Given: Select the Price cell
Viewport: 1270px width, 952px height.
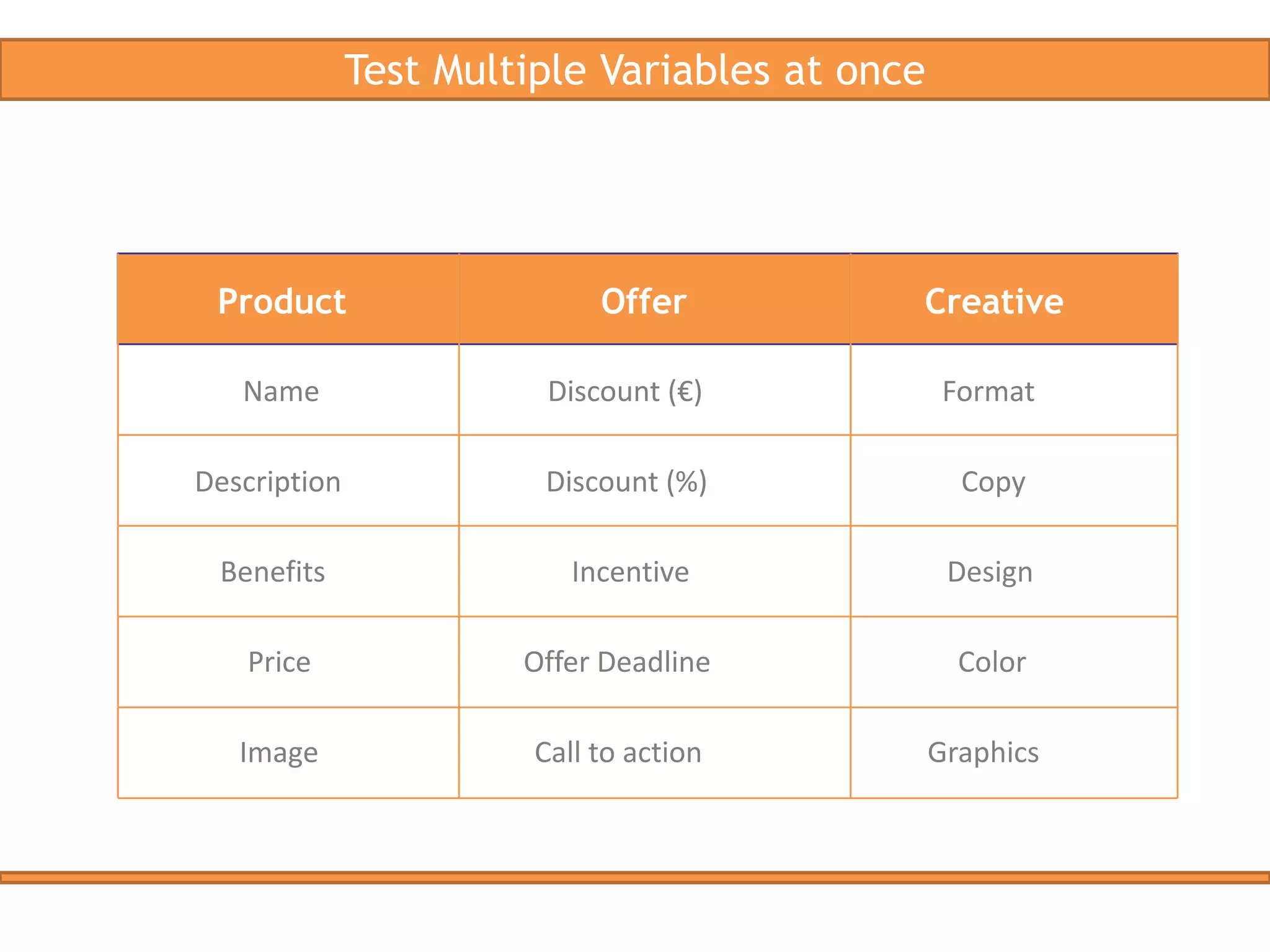Looking at the screenshot, I should (x=279, y=662).
